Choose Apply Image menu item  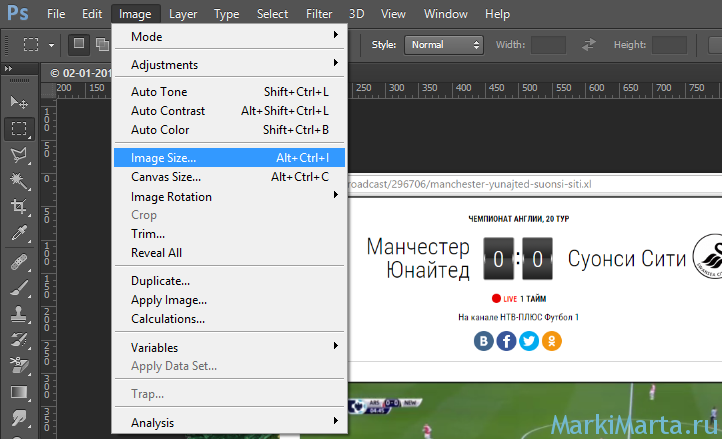coord(229,300)
